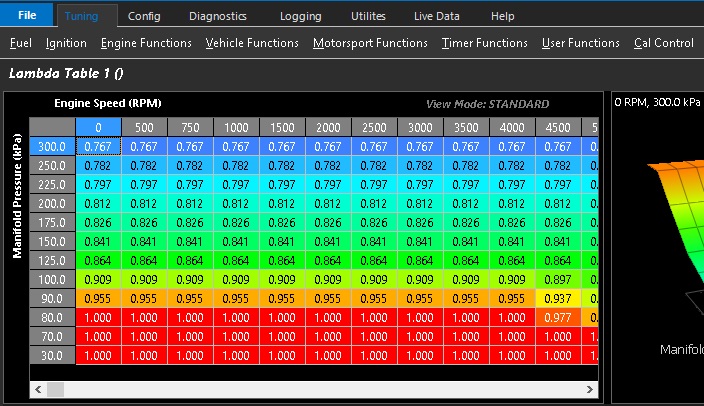Select the 2500 RPM column header
This screenshot has height=406, width=704.
click(x=374, y=128)
